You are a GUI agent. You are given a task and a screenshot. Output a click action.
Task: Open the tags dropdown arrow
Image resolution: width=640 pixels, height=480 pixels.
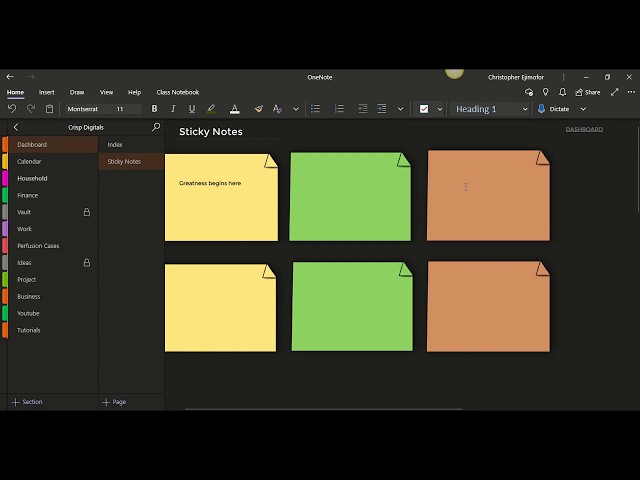[x=440, y=109]
